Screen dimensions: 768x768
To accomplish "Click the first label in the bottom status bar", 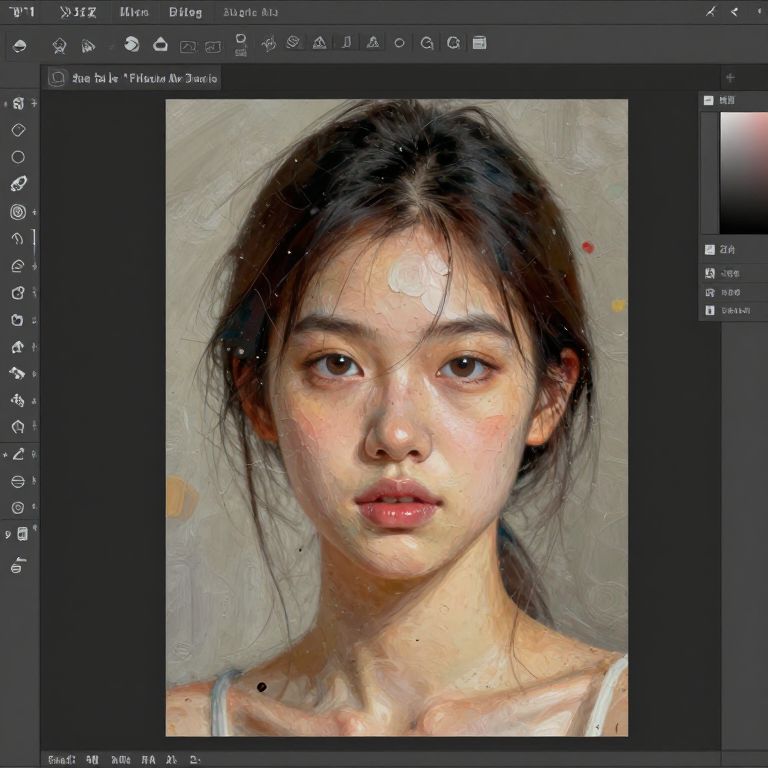I will tap(62, 759).
